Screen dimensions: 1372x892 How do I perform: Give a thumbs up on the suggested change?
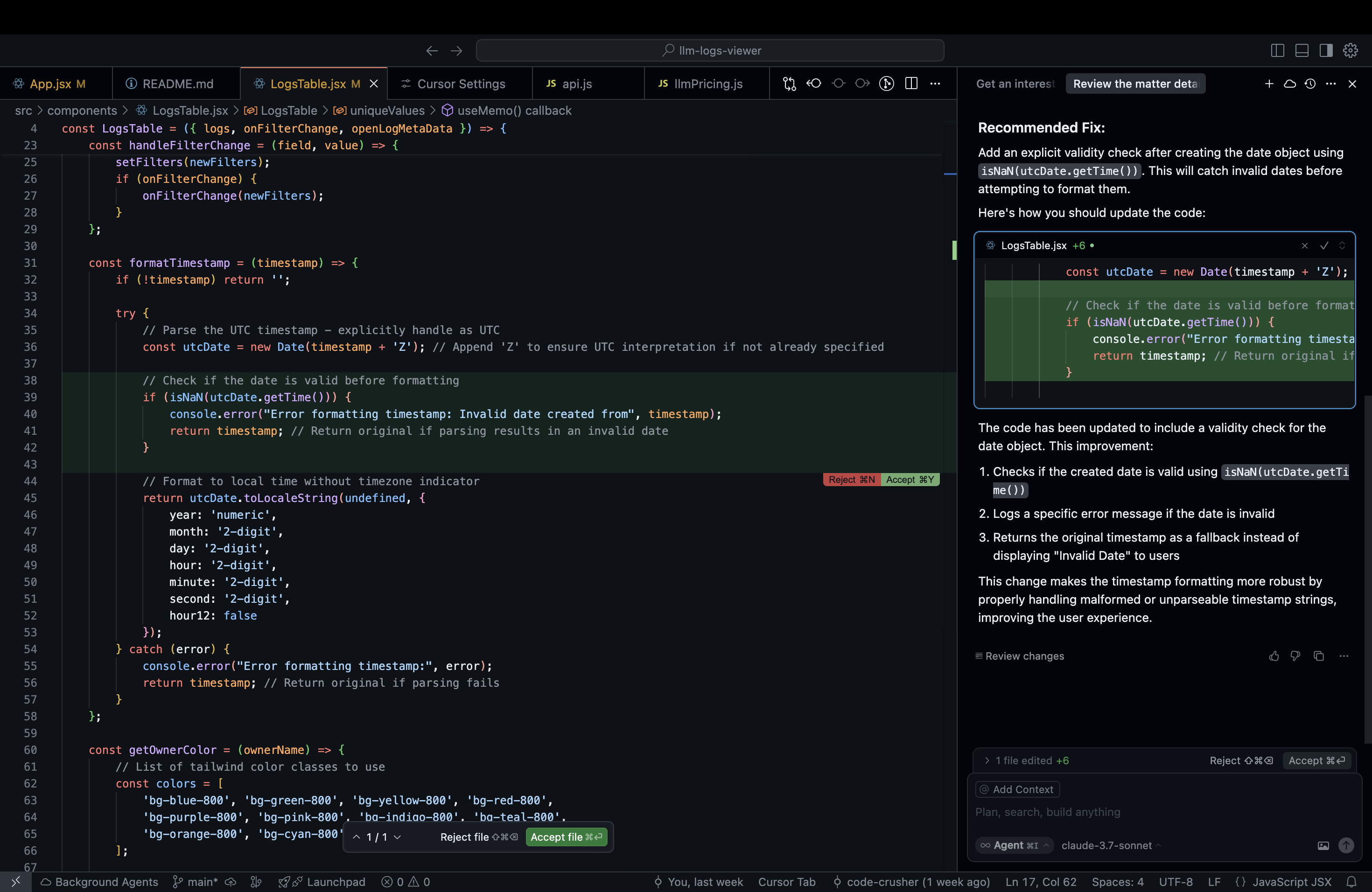point(1274,656)
